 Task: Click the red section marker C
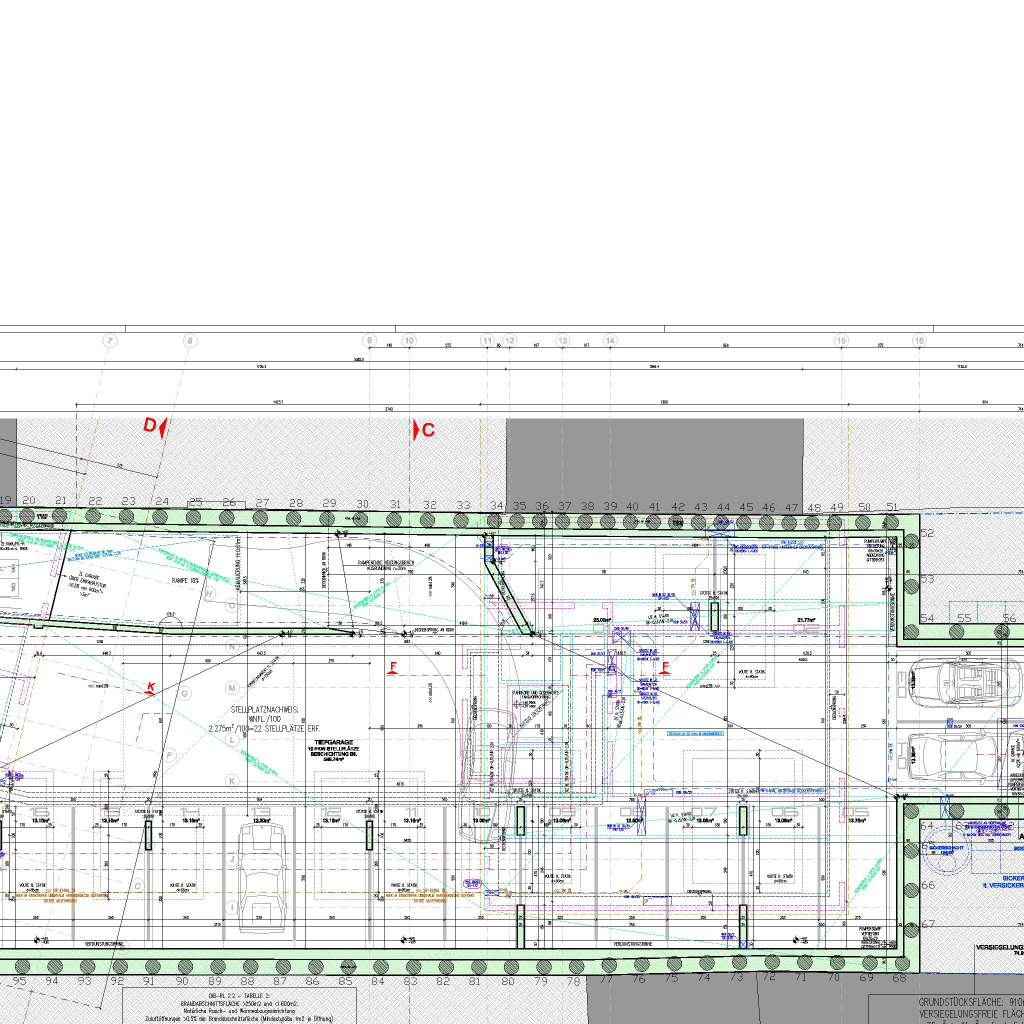point(426,430)
